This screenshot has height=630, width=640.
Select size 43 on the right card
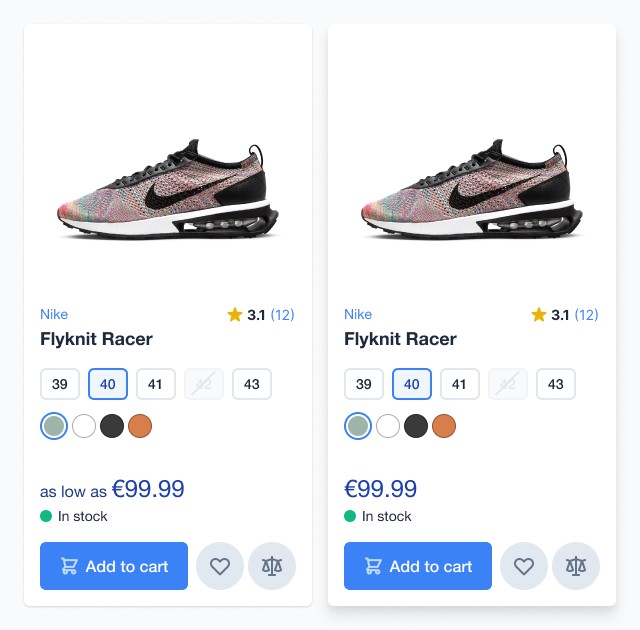[x=556, y=384]
